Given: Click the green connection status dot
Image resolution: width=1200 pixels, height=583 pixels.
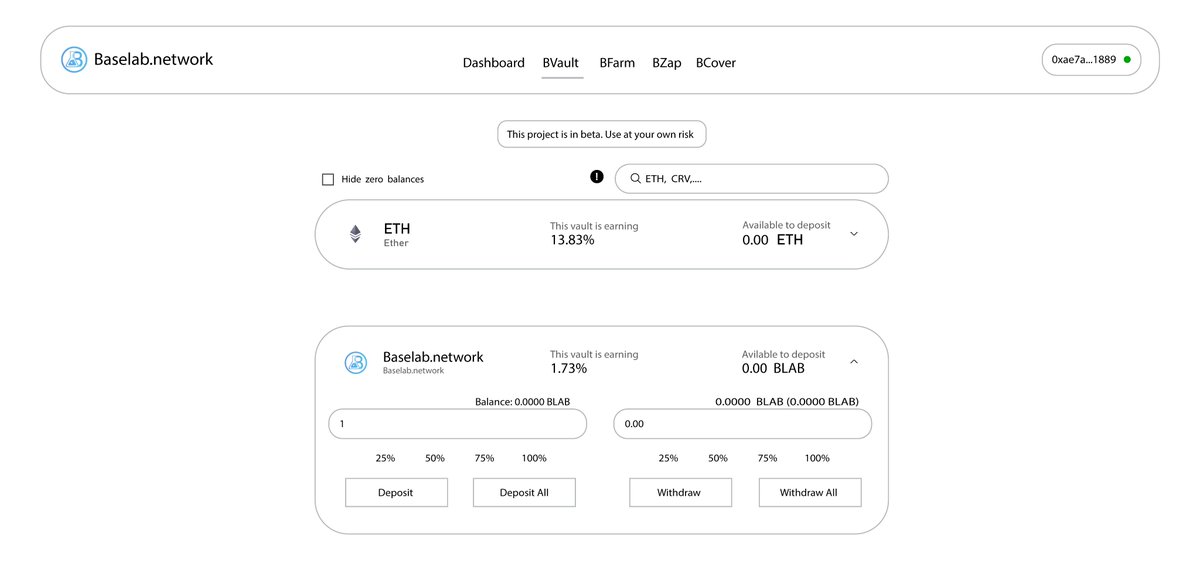Looking at the screenshot, I should [x=1127, y=60].
